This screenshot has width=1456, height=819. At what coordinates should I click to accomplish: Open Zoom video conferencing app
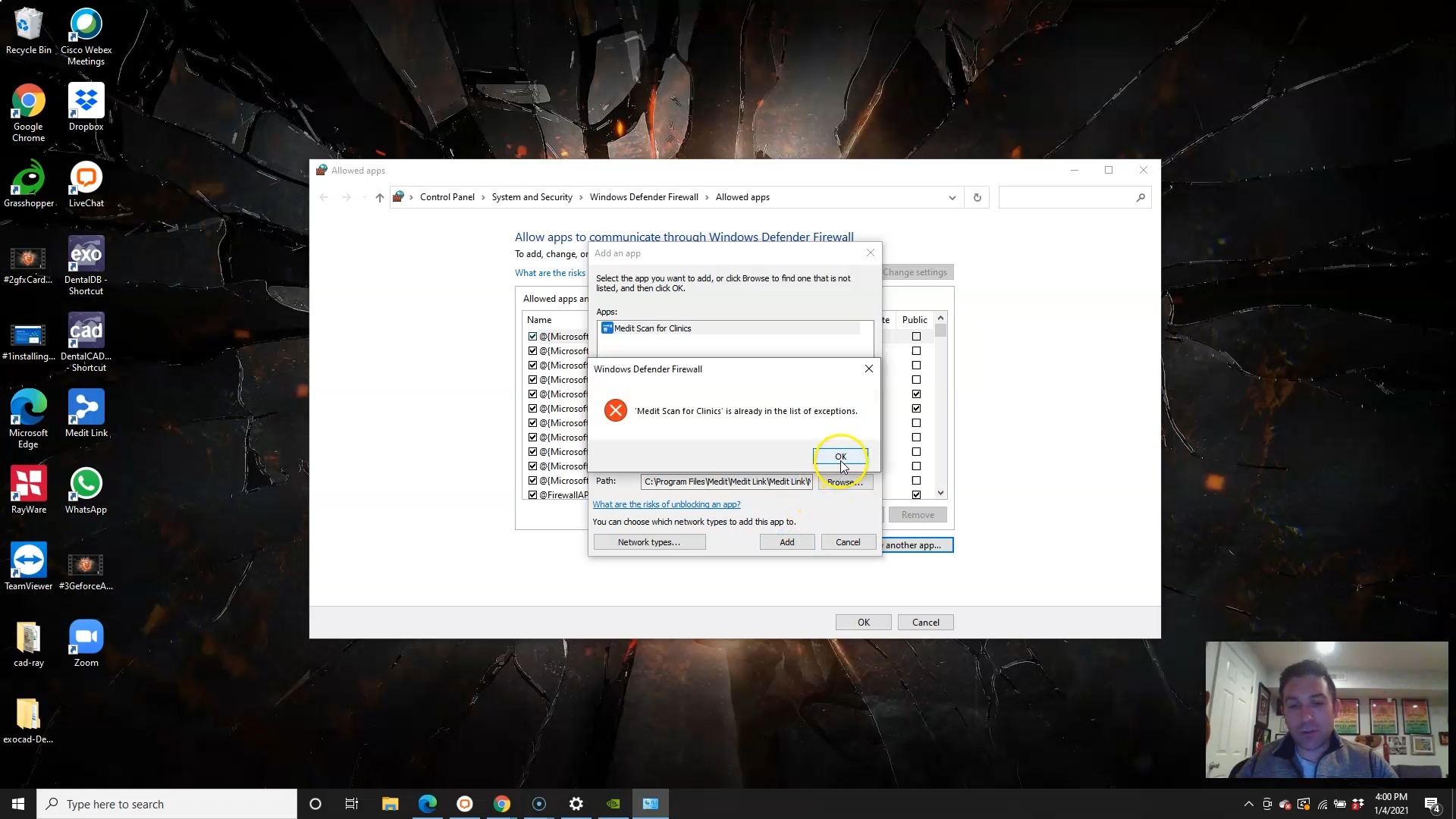point(86,637)
